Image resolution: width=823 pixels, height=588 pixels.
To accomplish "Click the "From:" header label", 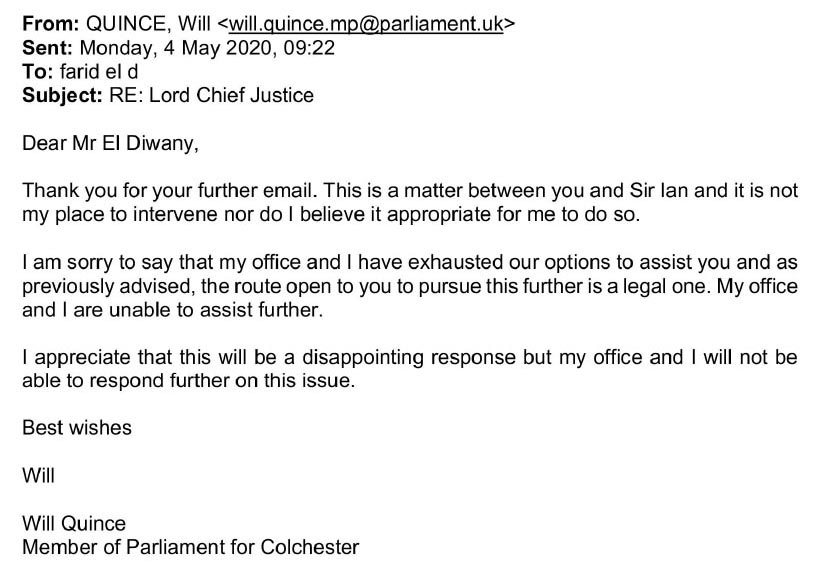I will tap(50, 24).
